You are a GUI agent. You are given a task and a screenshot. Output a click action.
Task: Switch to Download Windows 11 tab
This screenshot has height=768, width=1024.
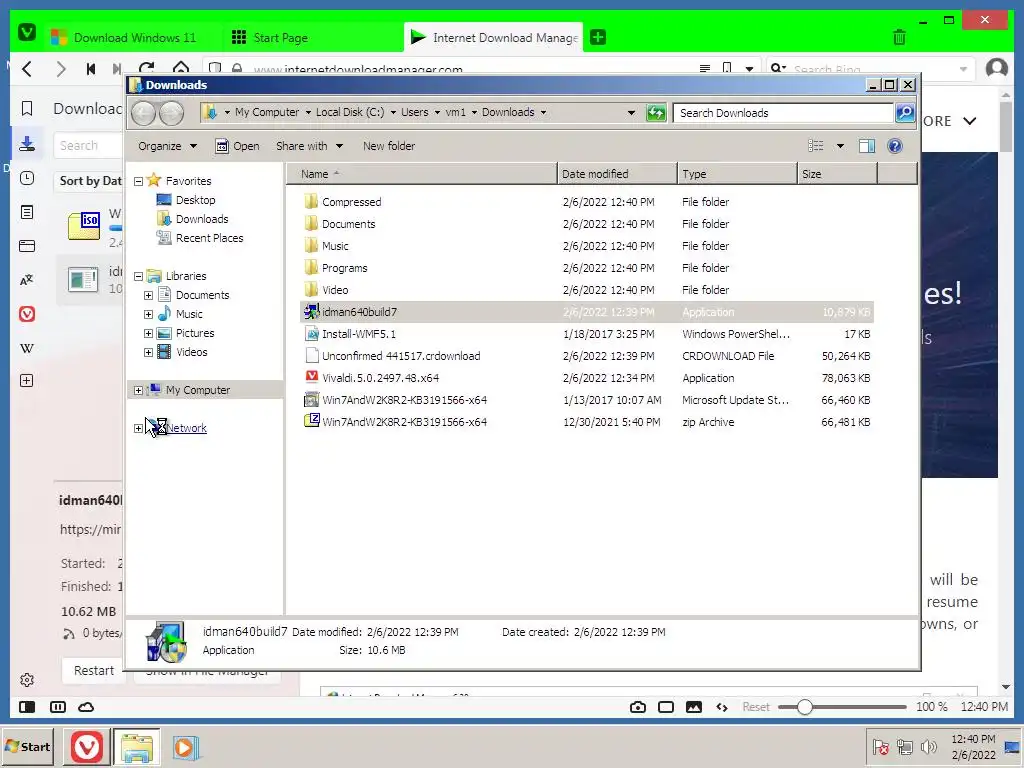[134, 37]
